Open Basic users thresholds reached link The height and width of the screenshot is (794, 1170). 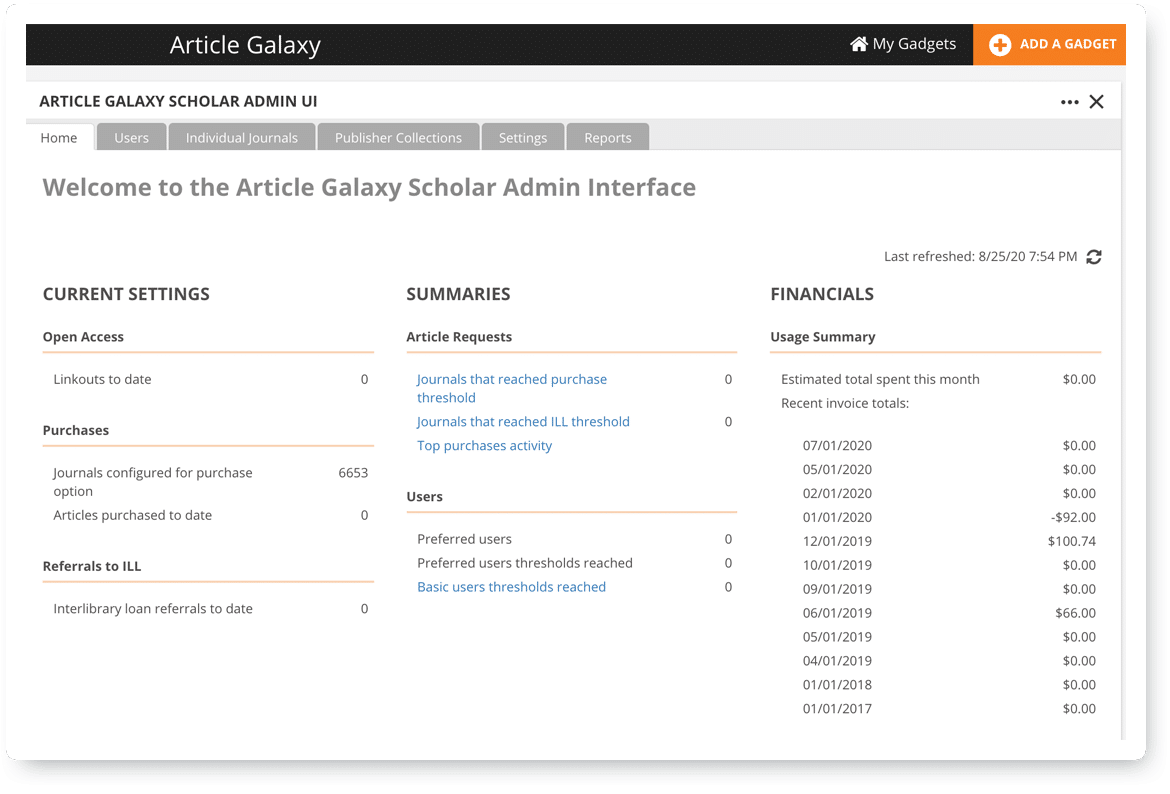click(511, 587)
